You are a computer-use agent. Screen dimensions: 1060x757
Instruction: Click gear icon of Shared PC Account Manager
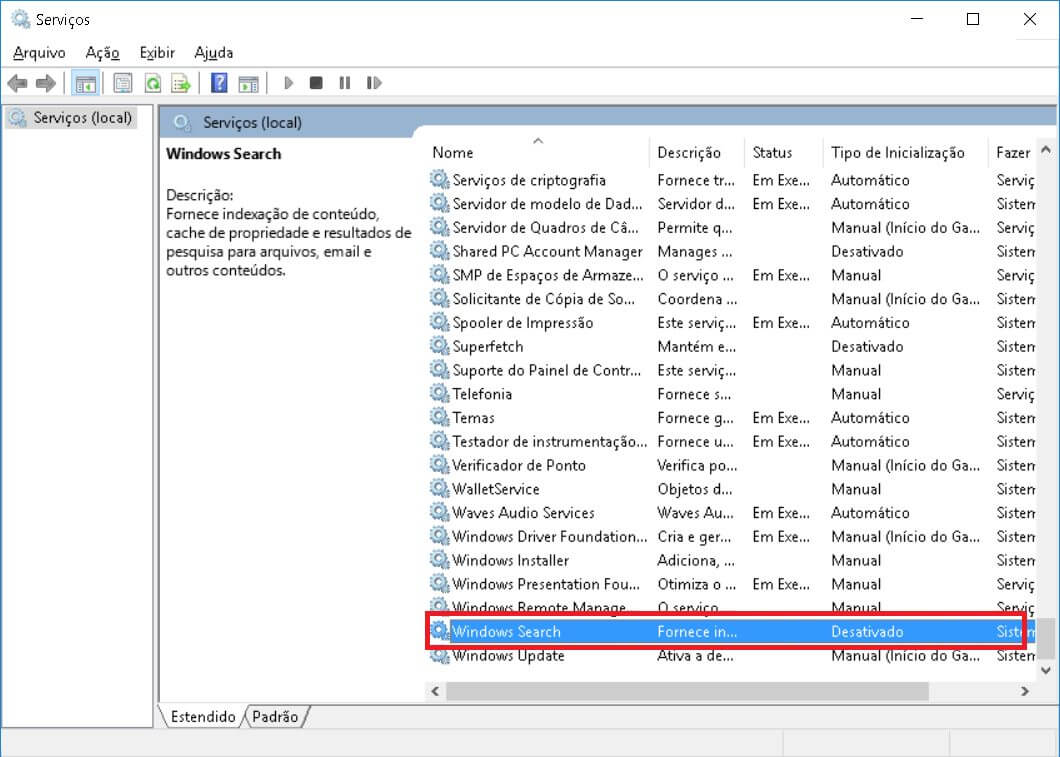(x=439, y=251)
